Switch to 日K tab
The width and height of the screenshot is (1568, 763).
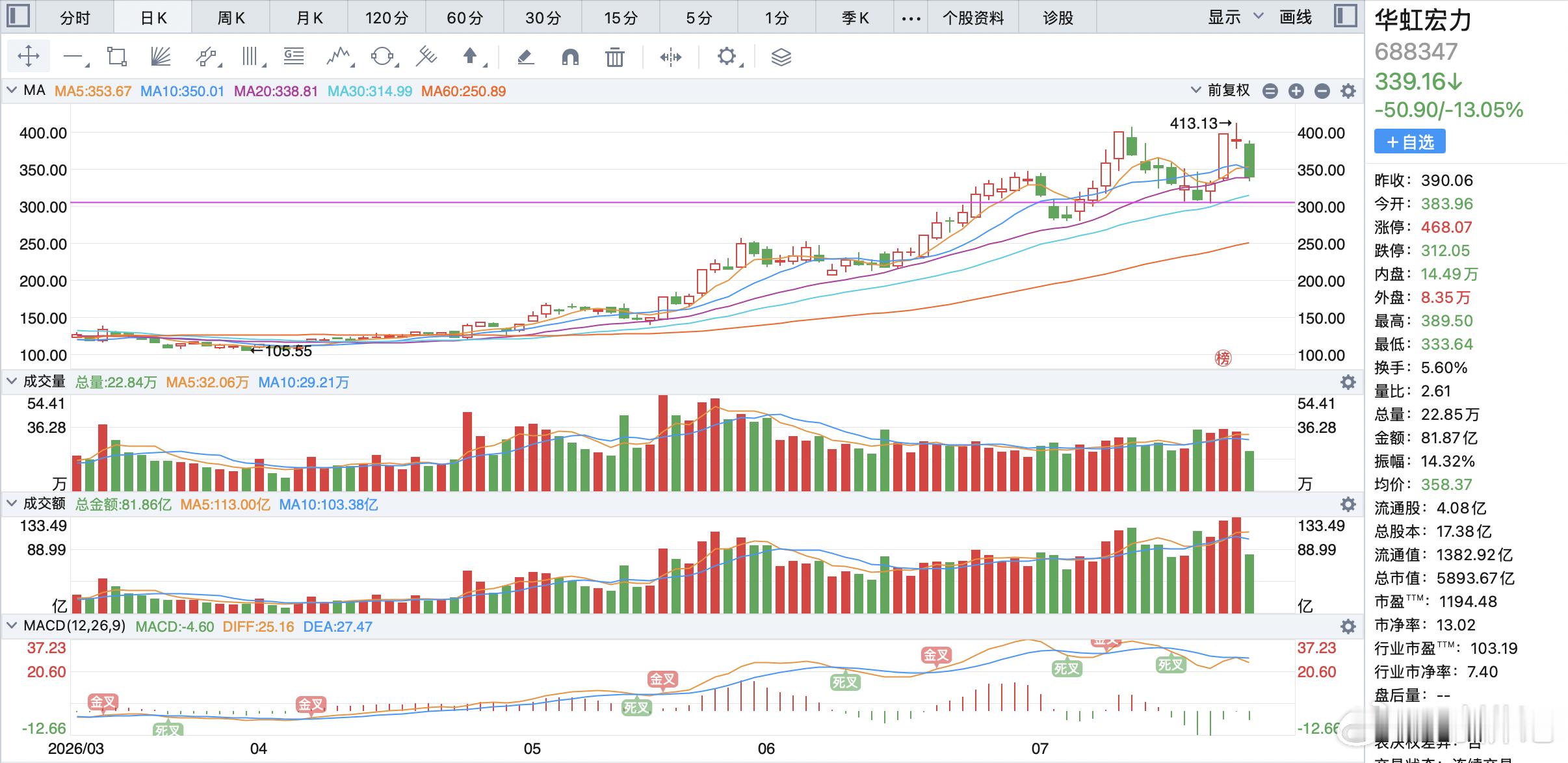click(153, 18)
